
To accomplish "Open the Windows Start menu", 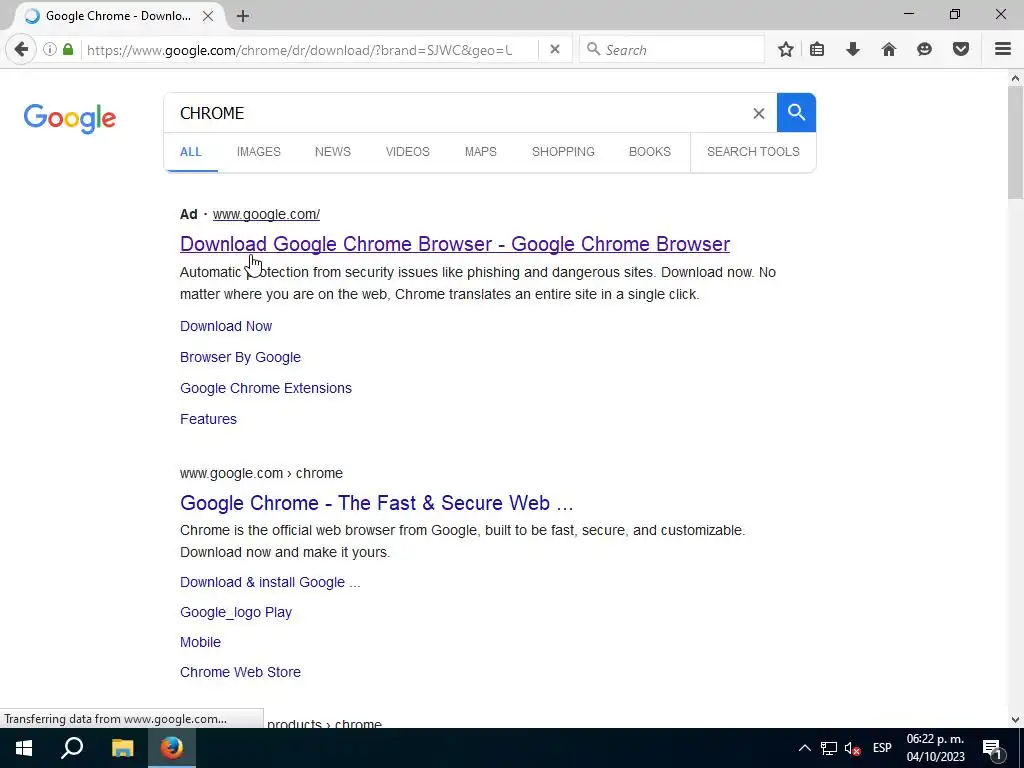I will pyautogui.click(x=24, y=748).
